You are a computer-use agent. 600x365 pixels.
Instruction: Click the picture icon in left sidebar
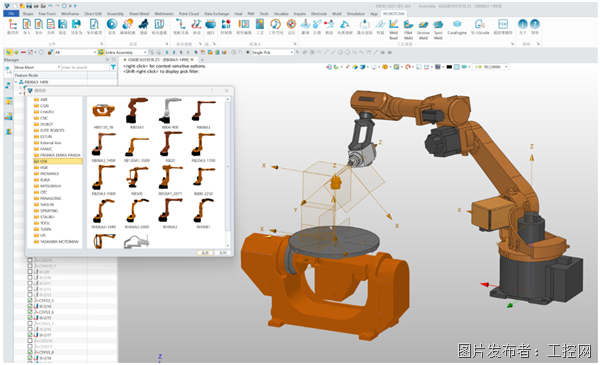click(8, 116)
